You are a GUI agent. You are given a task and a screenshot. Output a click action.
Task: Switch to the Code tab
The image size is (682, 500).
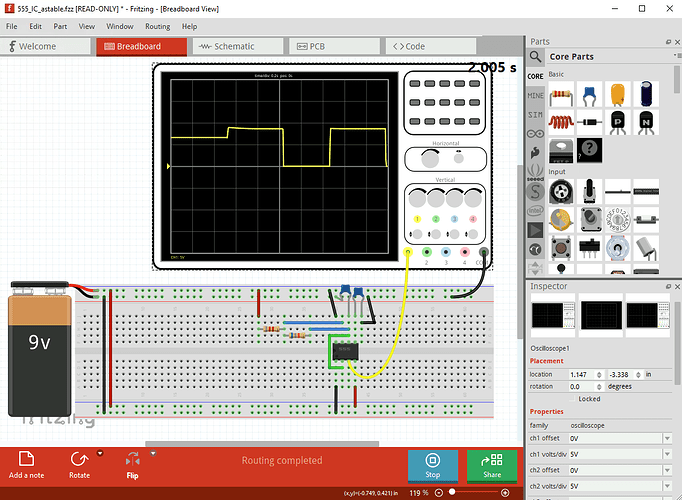pyautogui.click(x=431, y=47)
